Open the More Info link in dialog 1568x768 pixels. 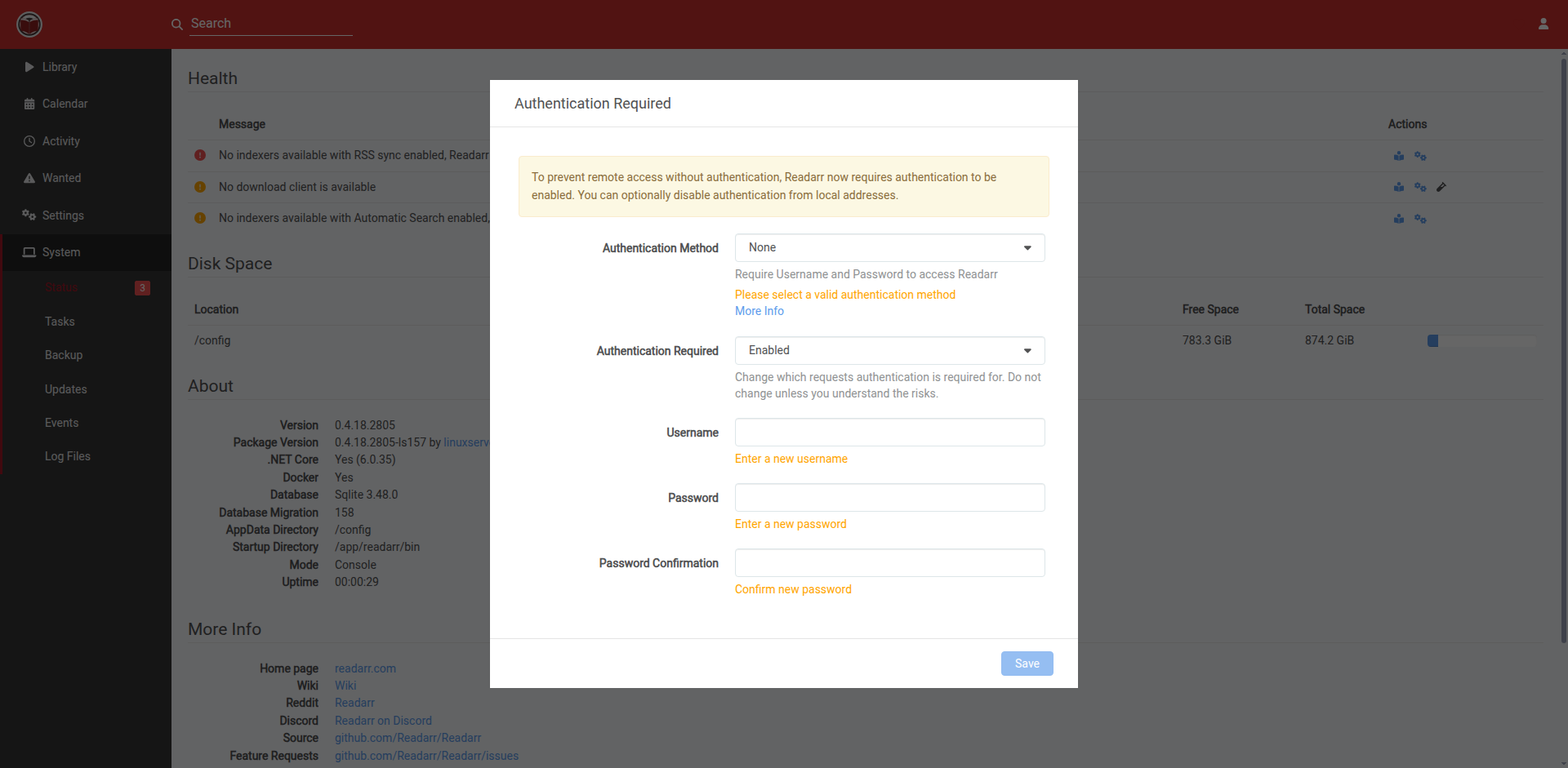click(x=759, y=311)
